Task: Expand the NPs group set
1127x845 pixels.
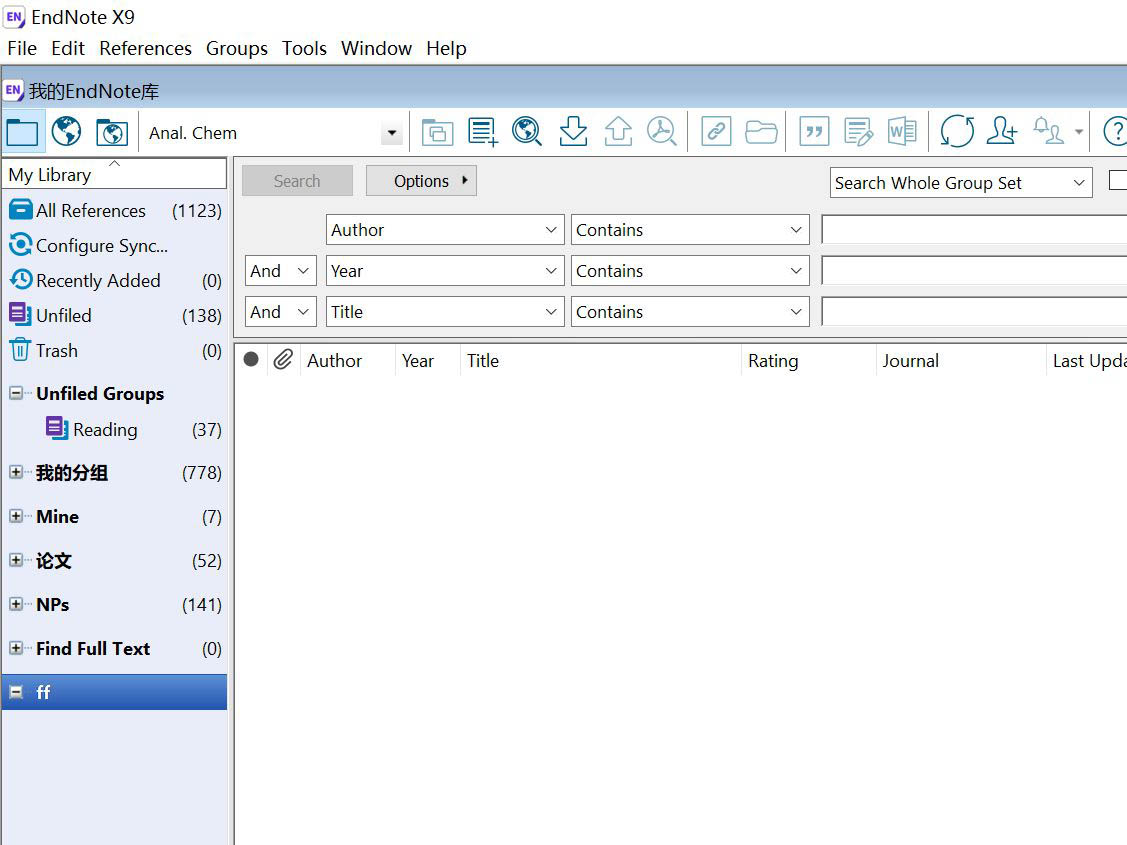Action: [x=16, y=604]
